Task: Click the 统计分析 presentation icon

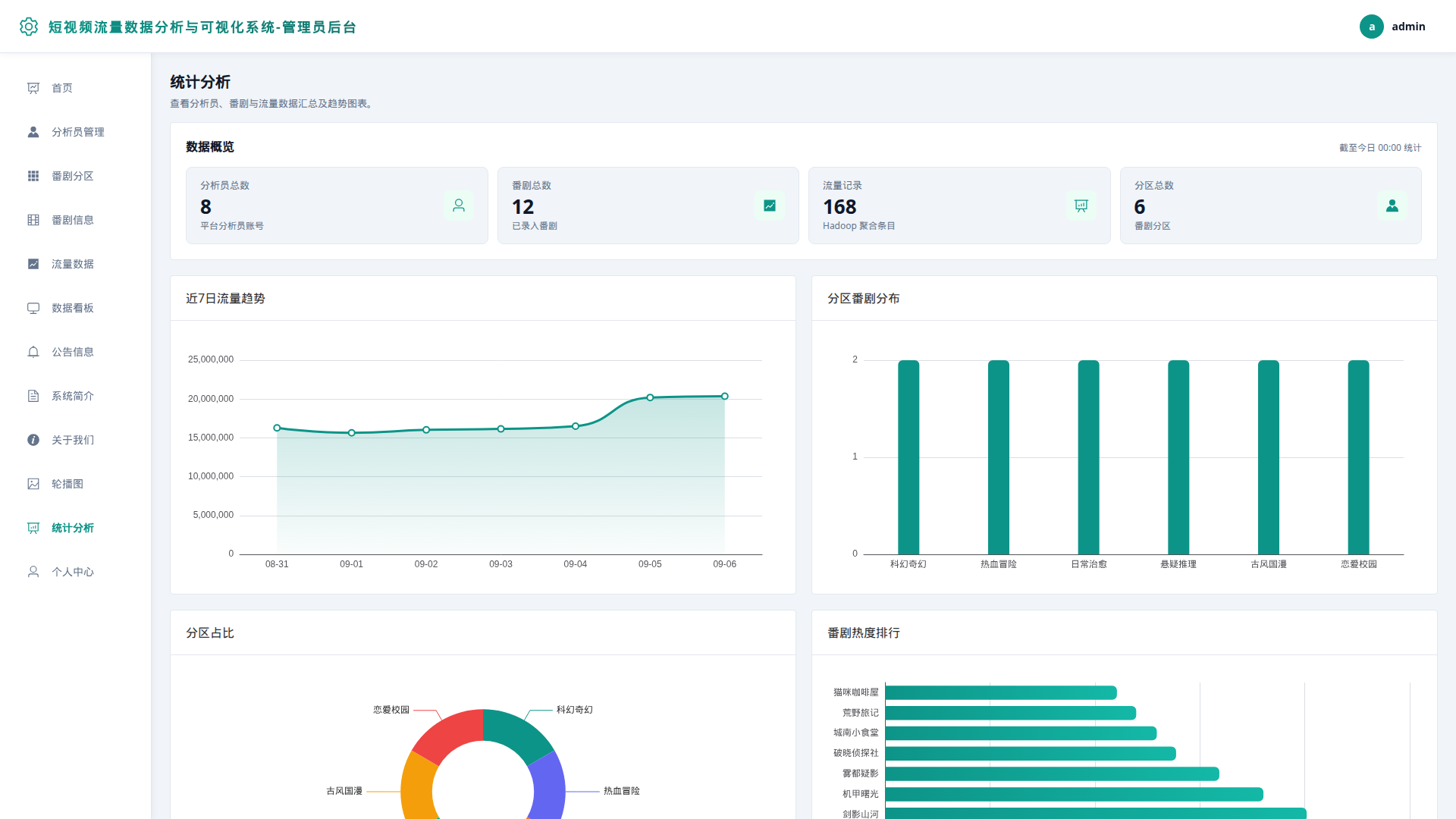Action: coord(33,528)
